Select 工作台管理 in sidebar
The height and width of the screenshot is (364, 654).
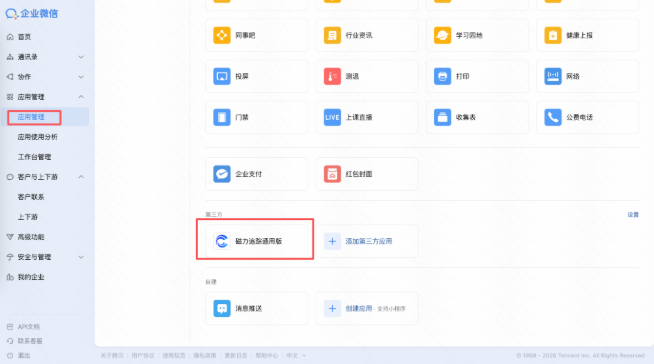click(x=34, y=157)
